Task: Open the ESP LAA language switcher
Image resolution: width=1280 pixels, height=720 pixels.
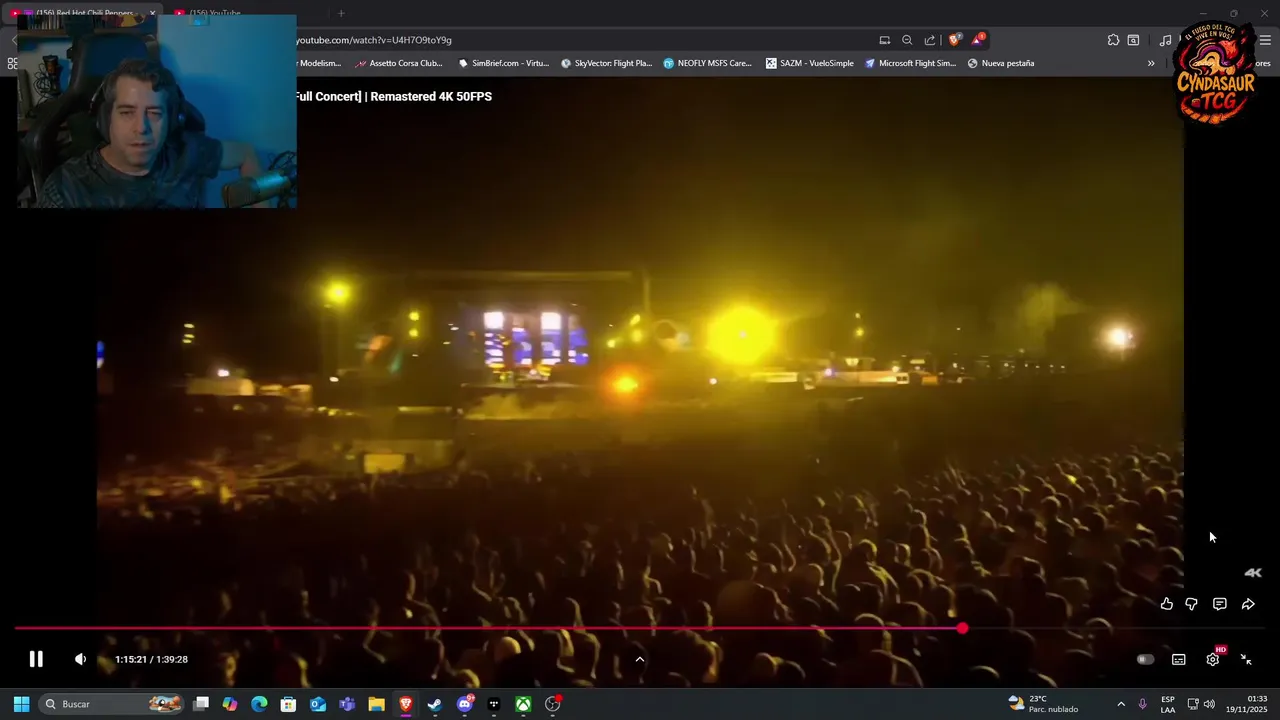Action: coord(1168,704)
